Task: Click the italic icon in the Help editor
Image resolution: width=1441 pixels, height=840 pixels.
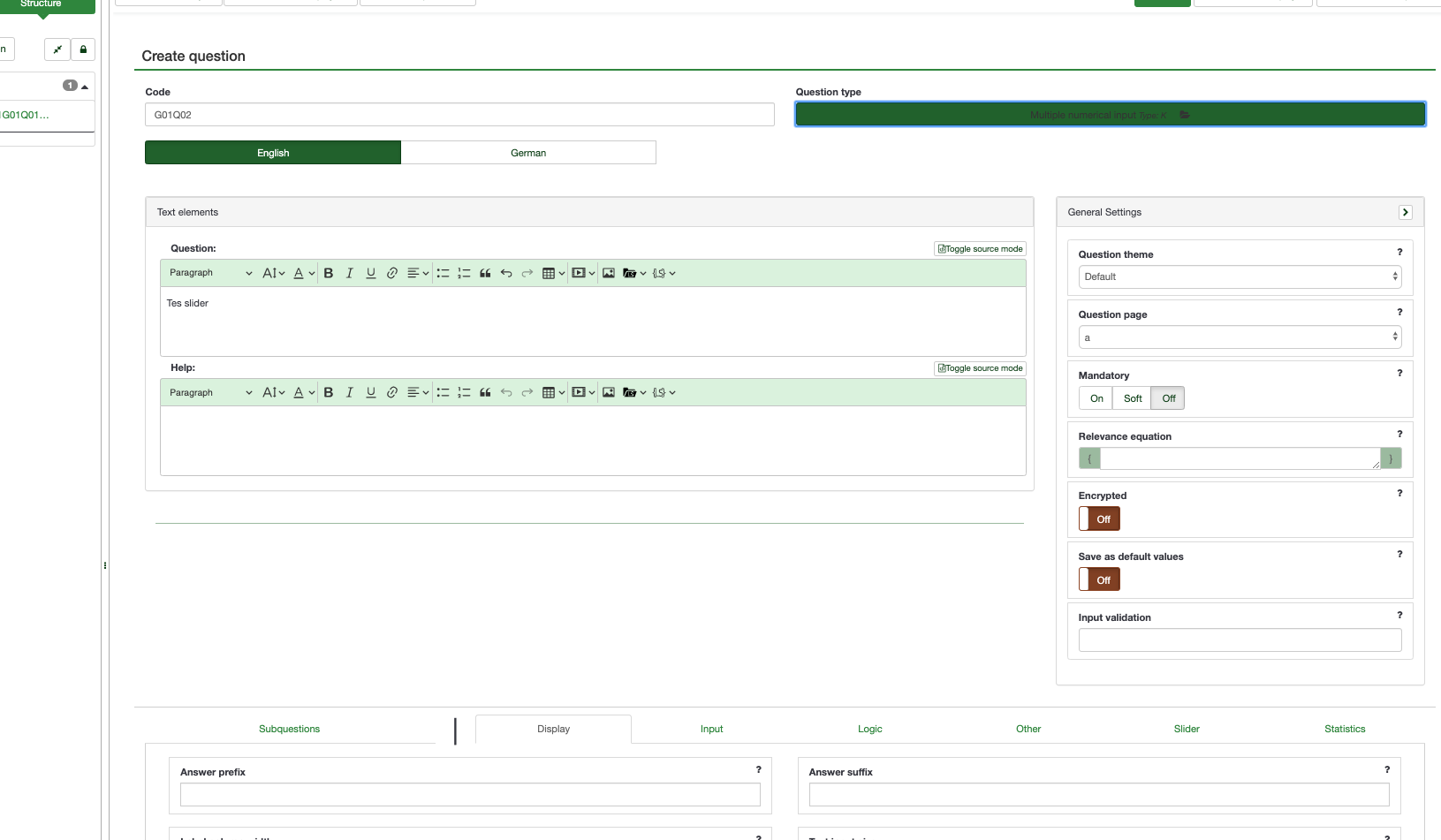Action: pyautogui.click(x=350, y=392)
